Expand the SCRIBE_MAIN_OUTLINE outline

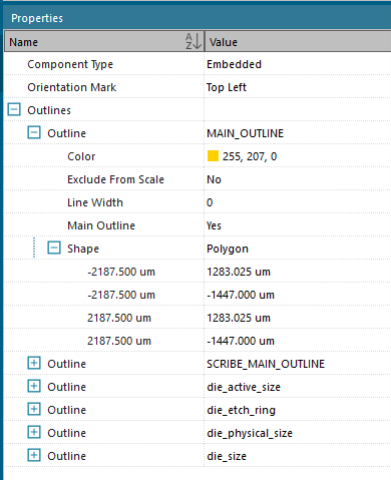[34, 363]
